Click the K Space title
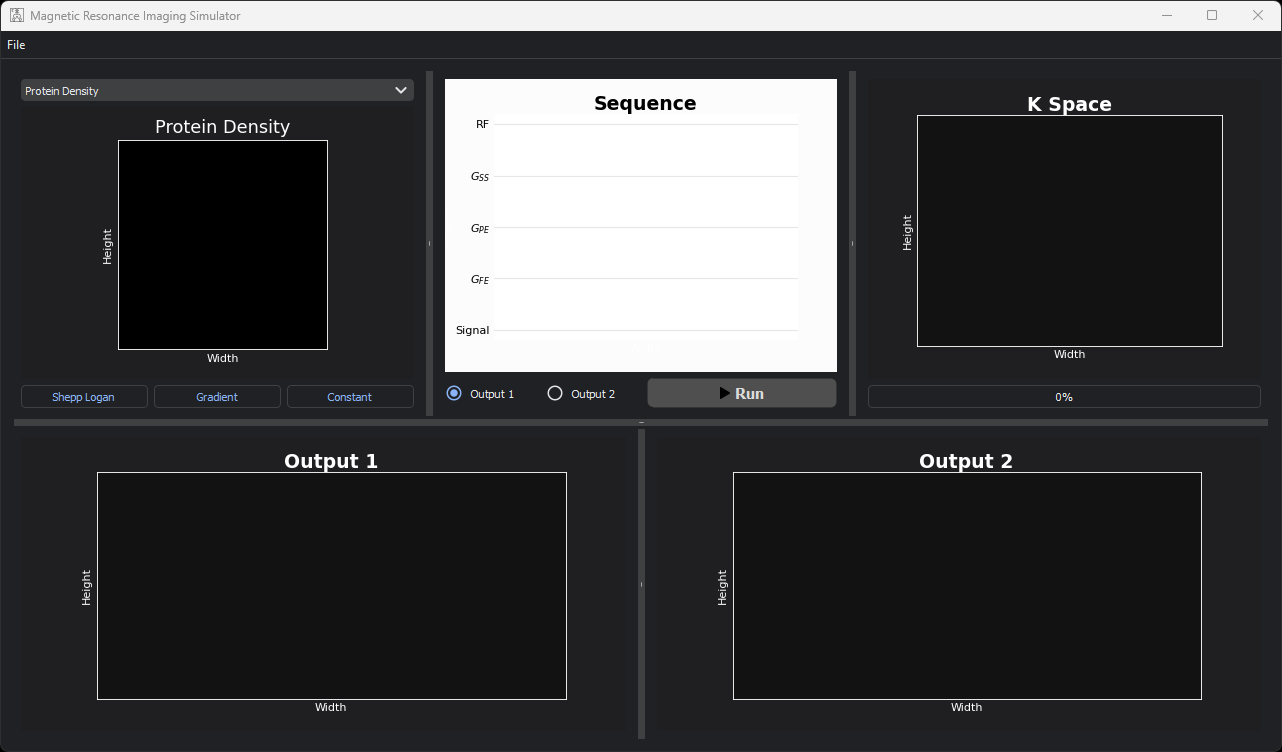This screenshot has width=1282, height=752. (1069, 104)
